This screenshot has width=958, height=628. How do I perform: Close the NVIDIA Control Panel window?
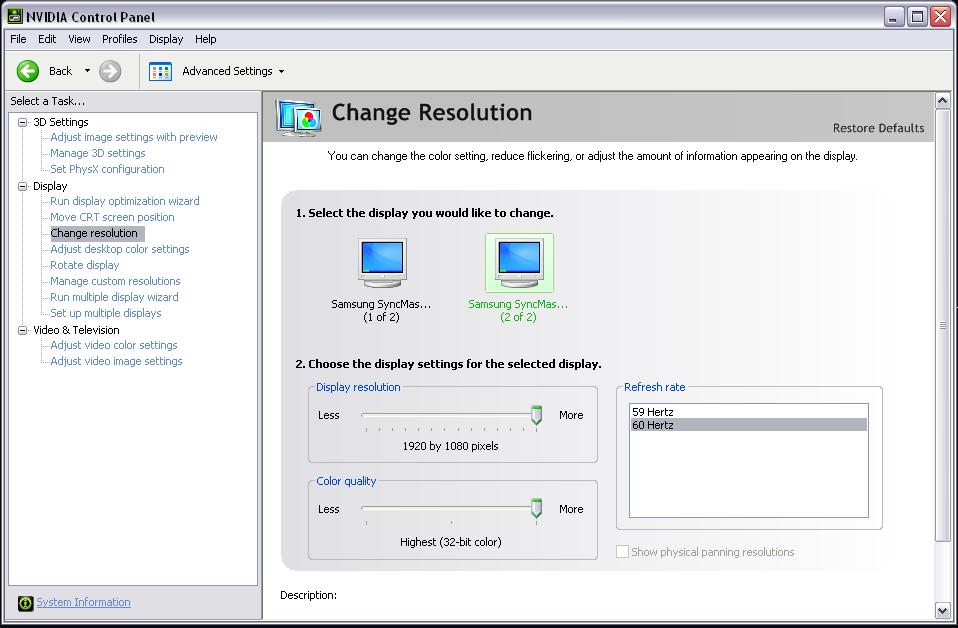940,16
